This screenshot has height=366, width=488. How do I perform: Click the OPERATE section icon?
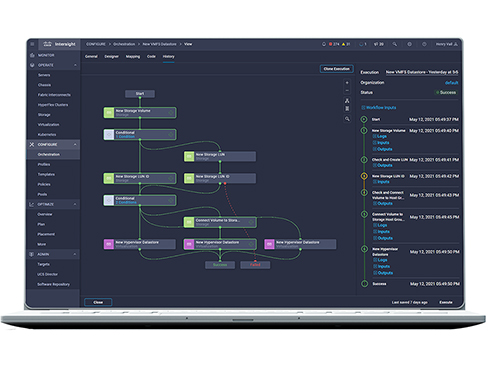pyautogui.click(x=32, y=65)
